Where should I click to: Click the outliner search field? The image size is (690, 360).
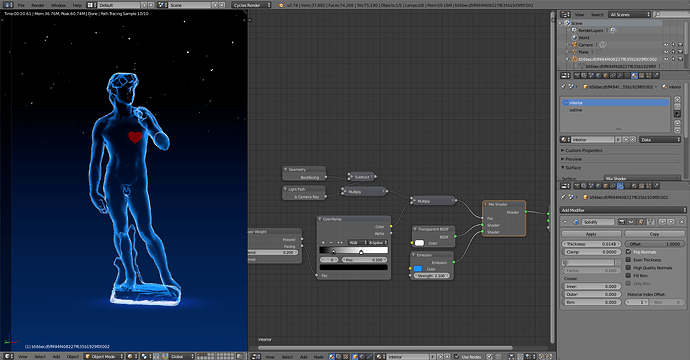click(672, 15)
